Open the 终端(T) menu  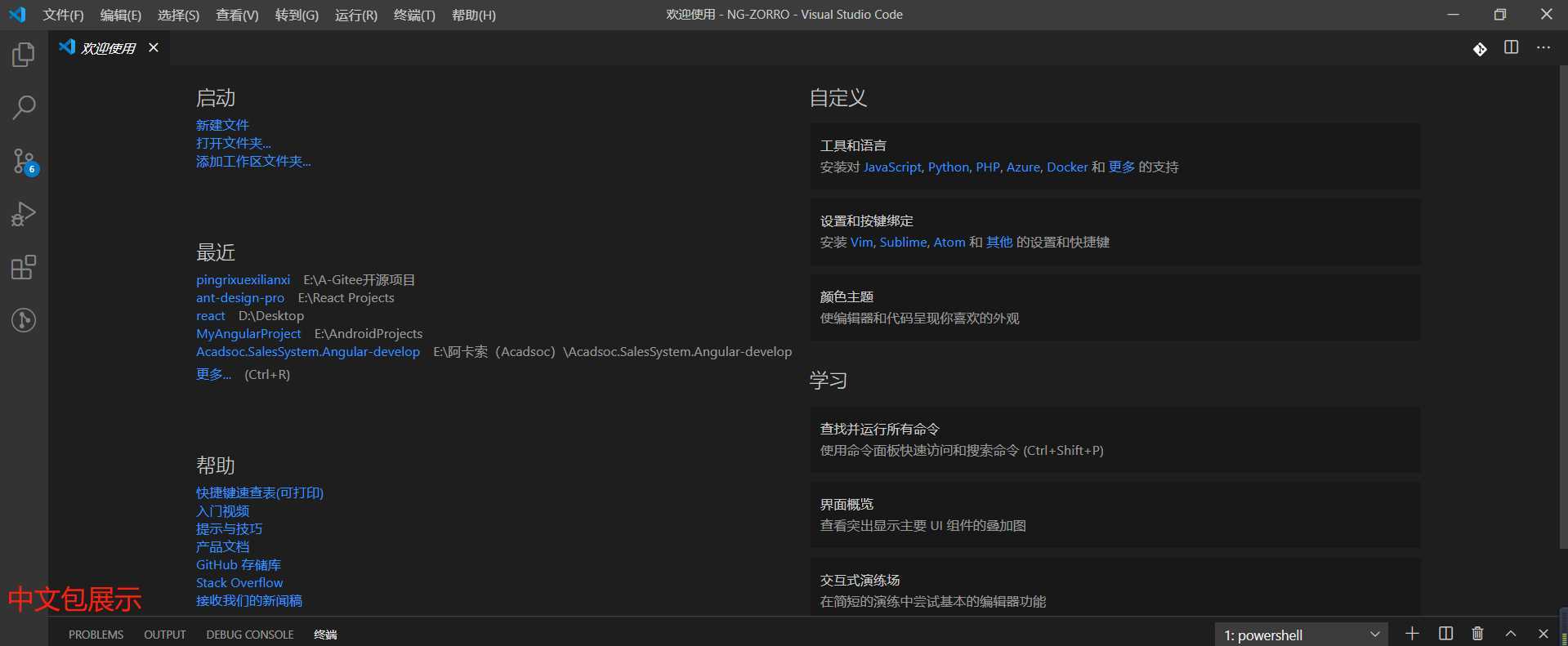[x=414, y=15]
